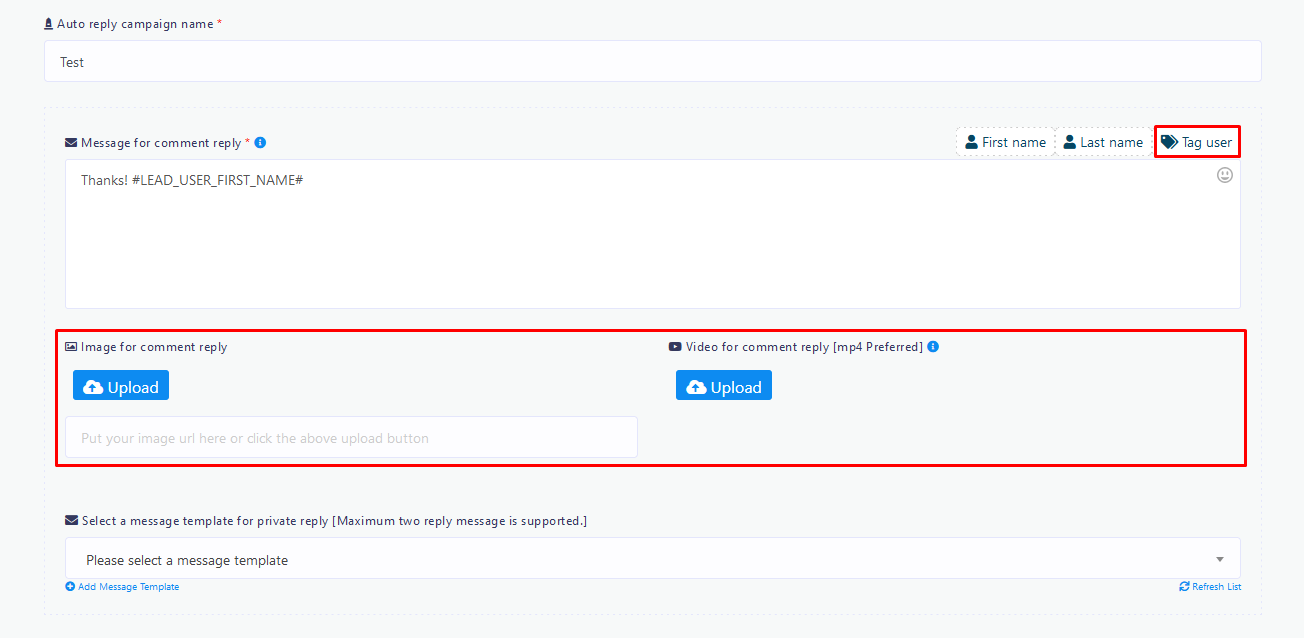The width and height of the screenshot is (1304, 638).
Task: Click video icon beside Video for comment reply
Action: click(x=675, y=347)
